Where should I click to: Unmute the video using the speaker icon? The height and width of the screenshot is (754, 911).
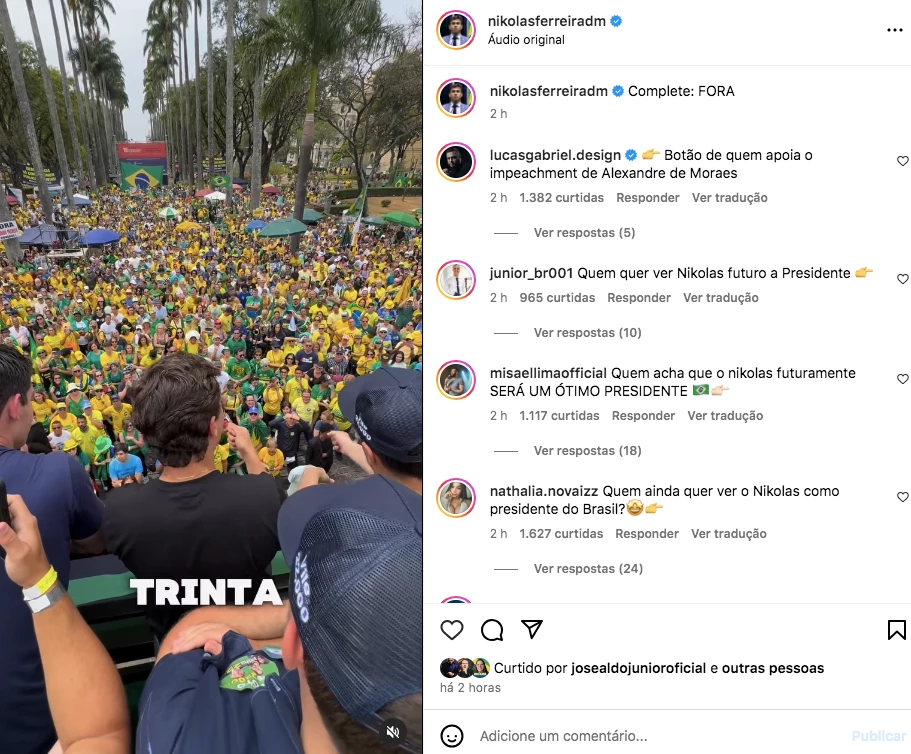[x=393, y=731]
